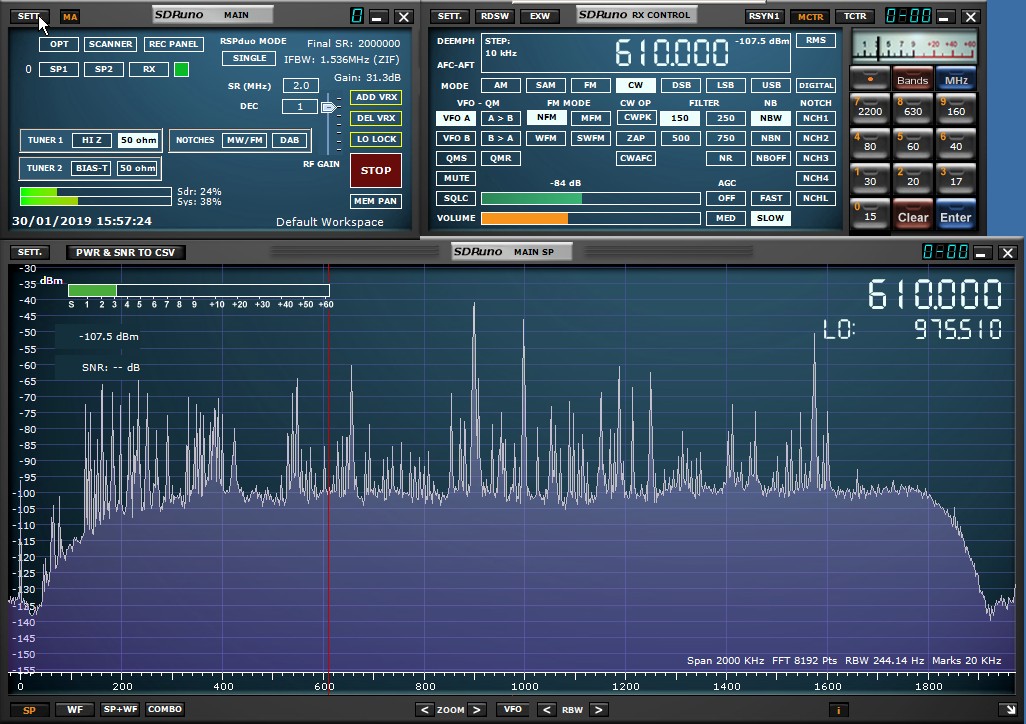Open the OPT menu in the MAIN panel
Viewport: 1026px width, 724px height.
(60, 44)
